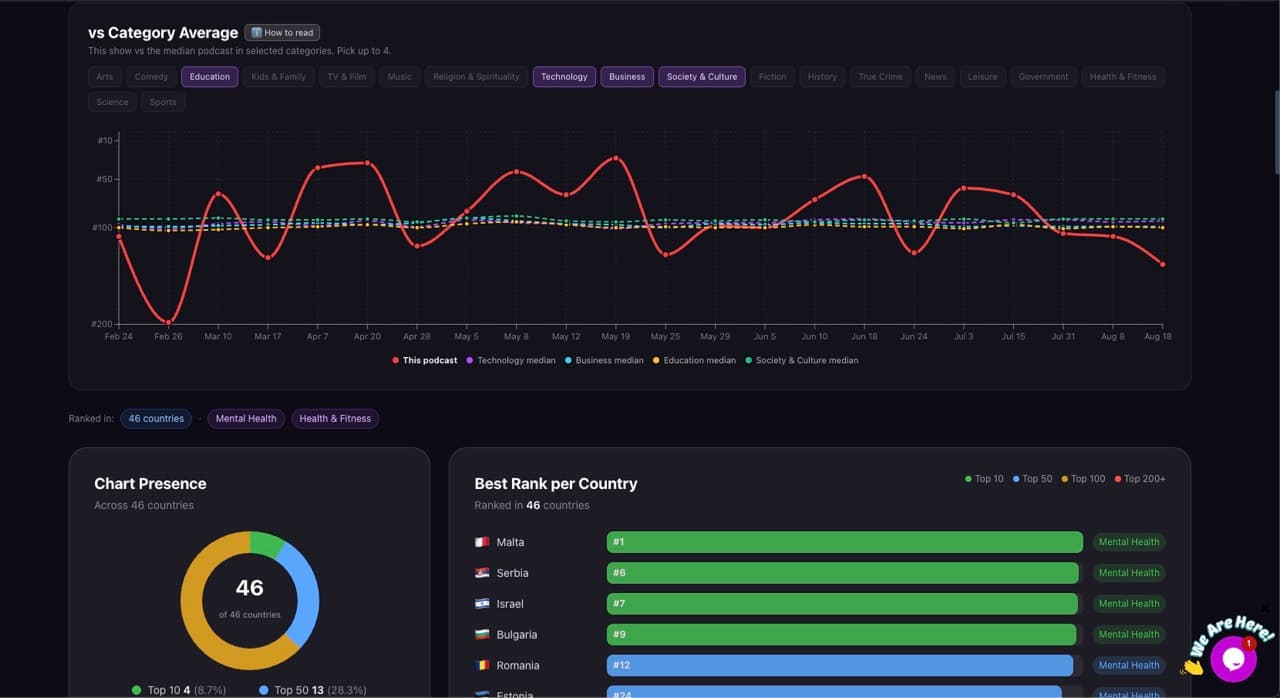The width and height of the screenshot is (1280, 698).
Task: Deselect the Business category chip
Action: coord(627,77)
